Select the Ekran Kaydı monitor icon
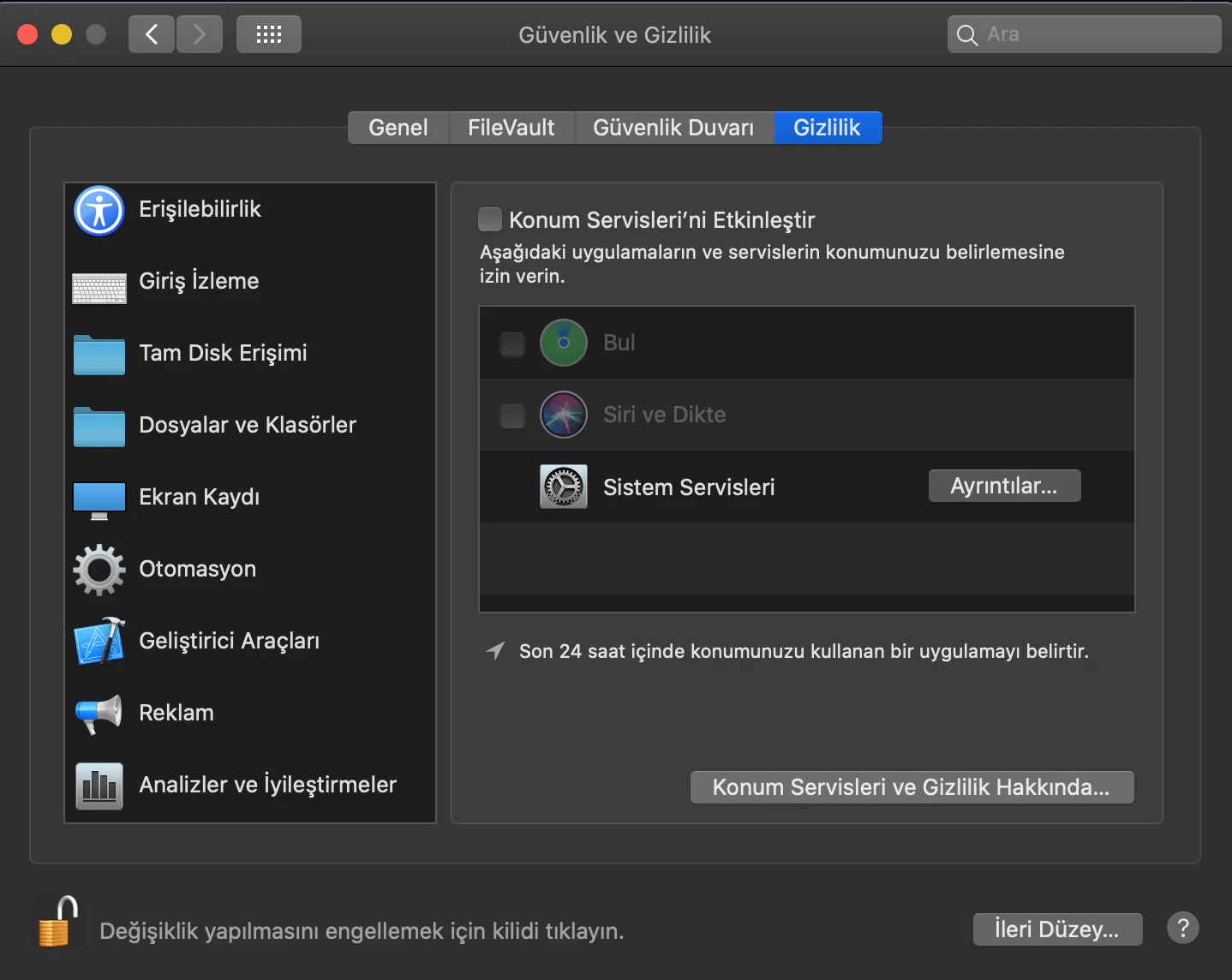The width and height of the screenshot is (1232, 980). 99,499
